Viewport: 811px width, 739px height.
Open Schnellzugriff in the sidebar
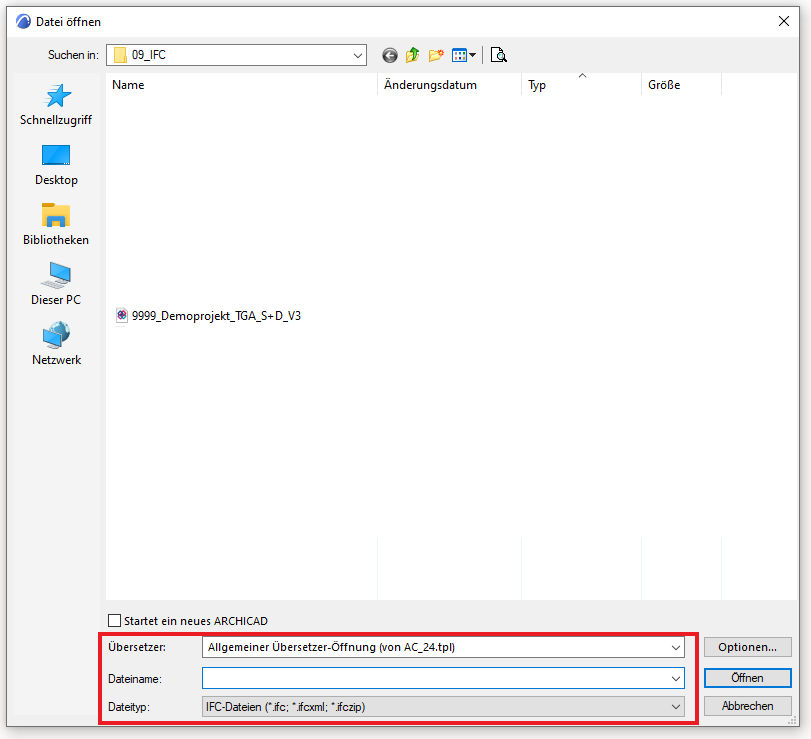pos(56,105)
